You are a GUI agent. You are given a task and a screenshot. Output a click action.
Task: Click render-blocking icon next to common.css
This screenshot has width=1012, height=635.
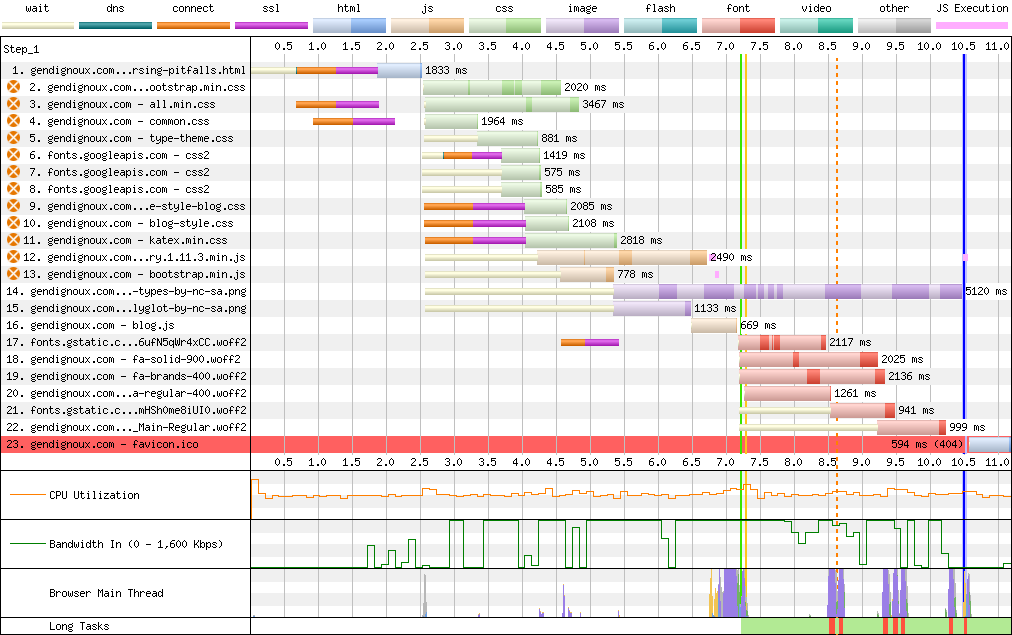coord(13,122)
